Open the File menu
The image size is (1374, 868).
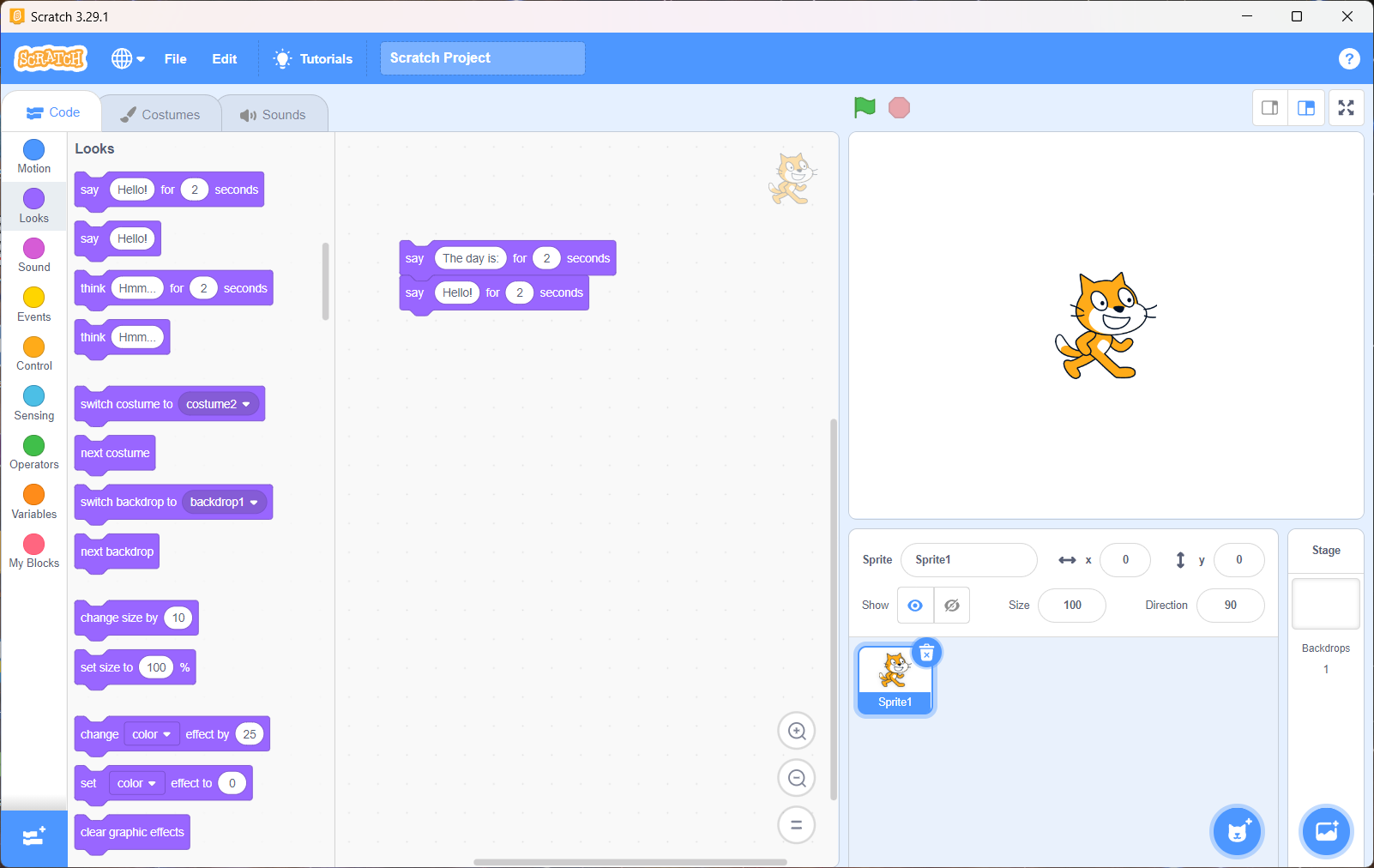tap(175, 58)
